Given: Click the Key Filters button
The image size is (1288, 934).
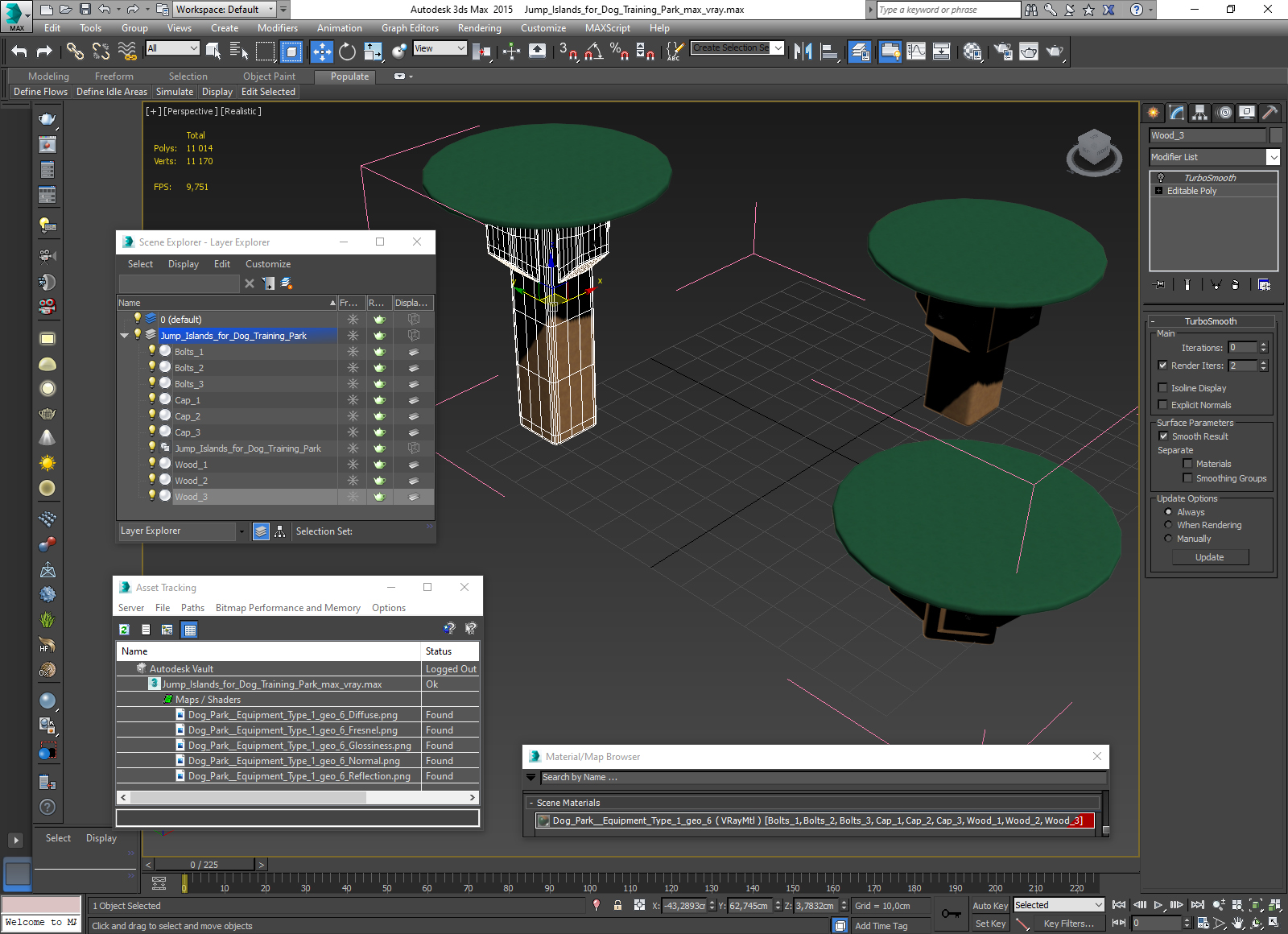Looking at the screenshot, I should pos(1068,924).
